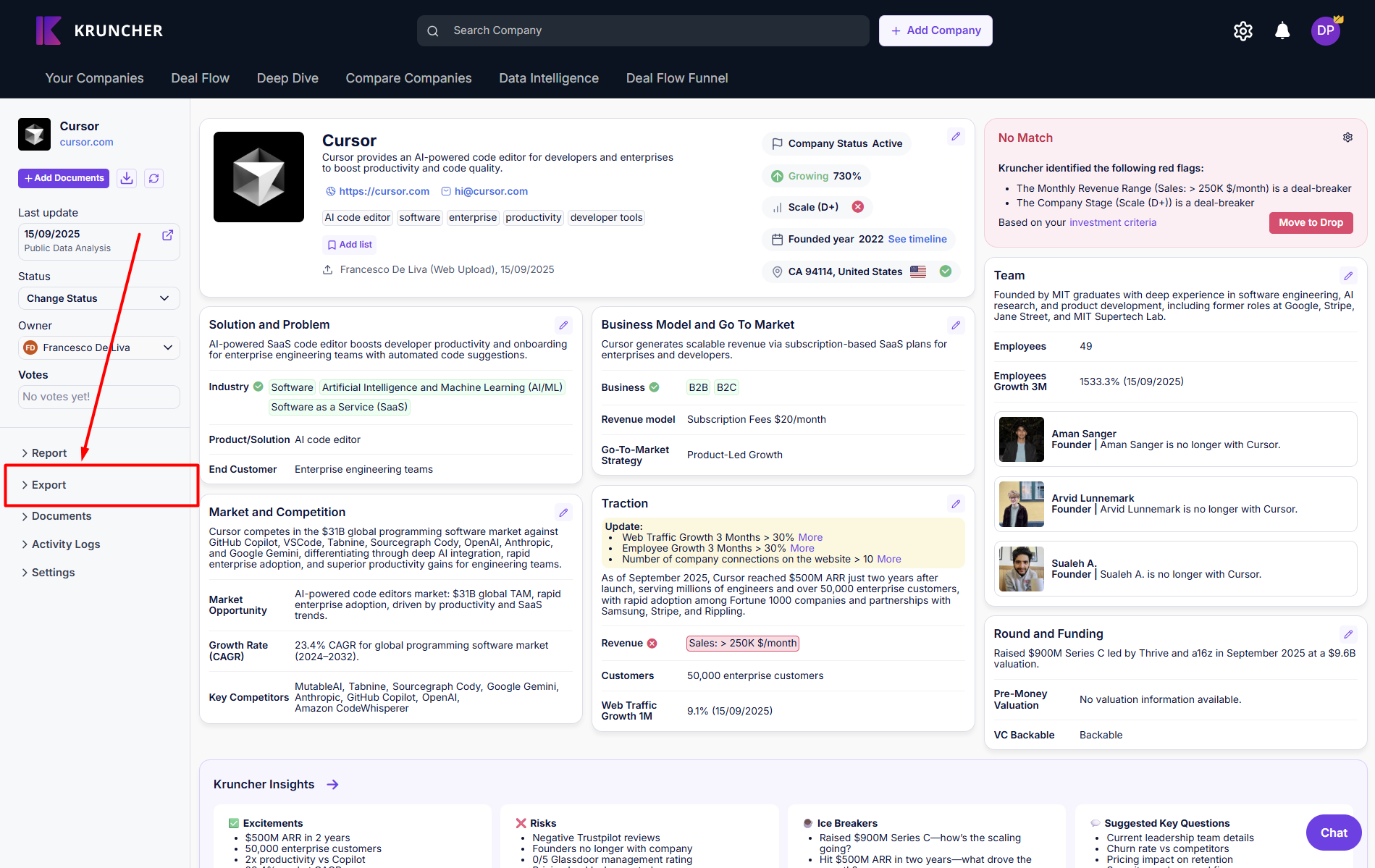Select Aman Sanger founder photo
This screenshot has height=868, width=1375.
pyautogui.click(x=1021, y=439)
